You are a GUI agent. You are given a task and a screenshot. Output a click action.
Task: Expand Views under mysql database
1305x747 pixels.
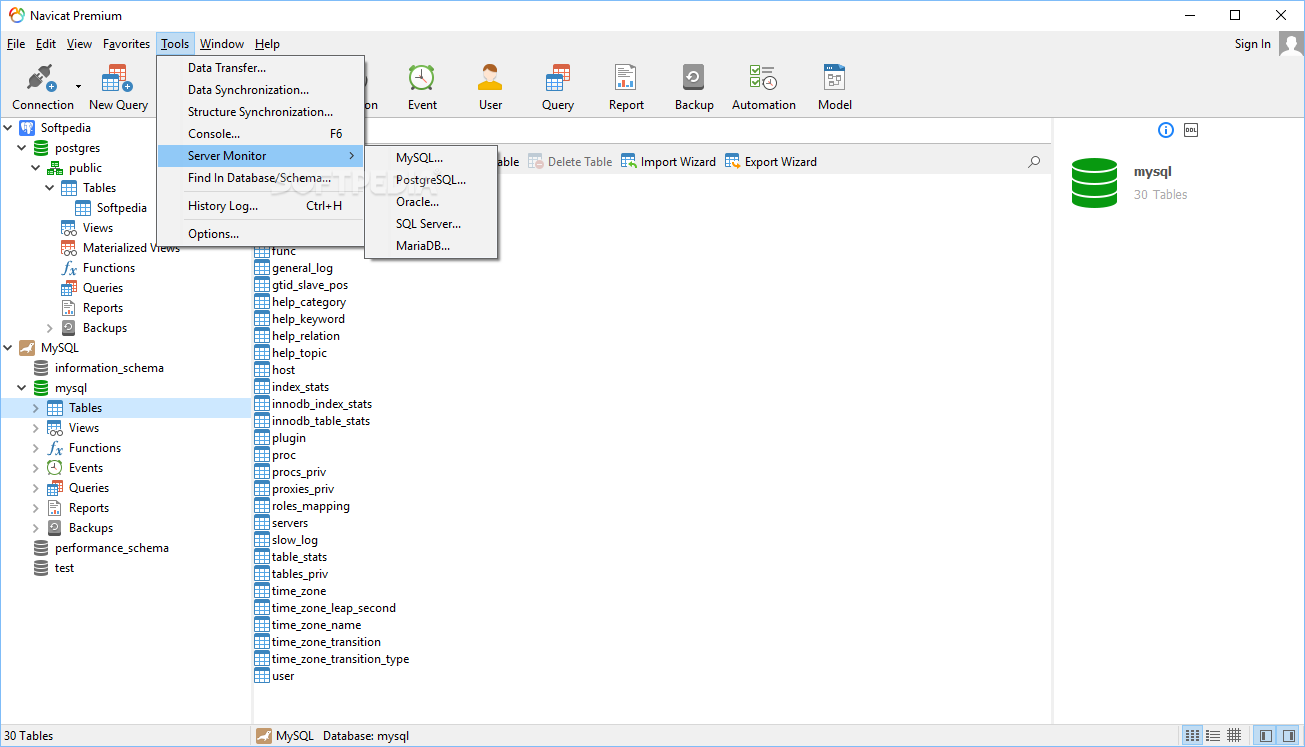point(36,428)
